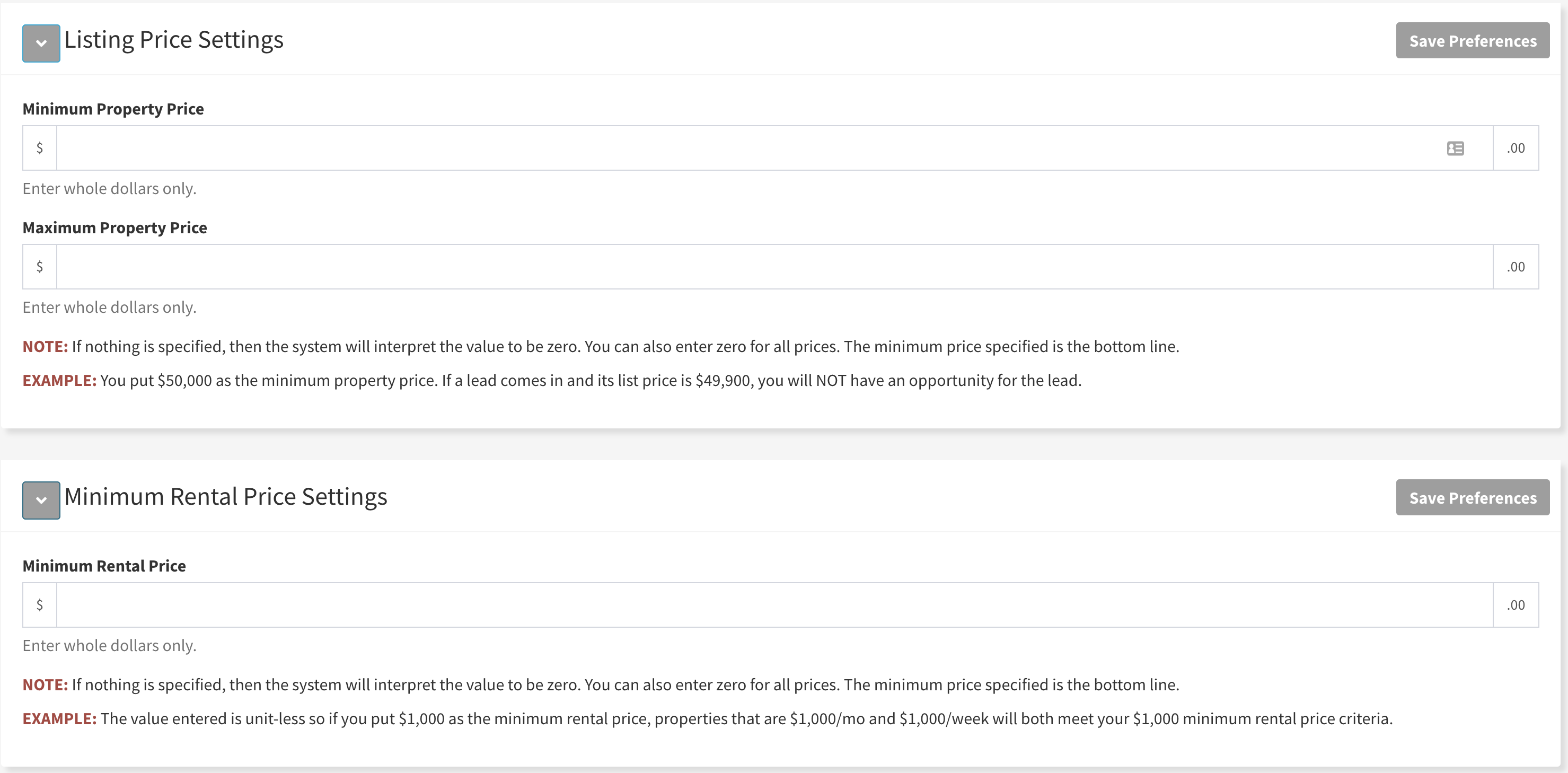The image size is (1568, 773).
Task: Click the Listing Price Settings header
Action: [174, 40]
